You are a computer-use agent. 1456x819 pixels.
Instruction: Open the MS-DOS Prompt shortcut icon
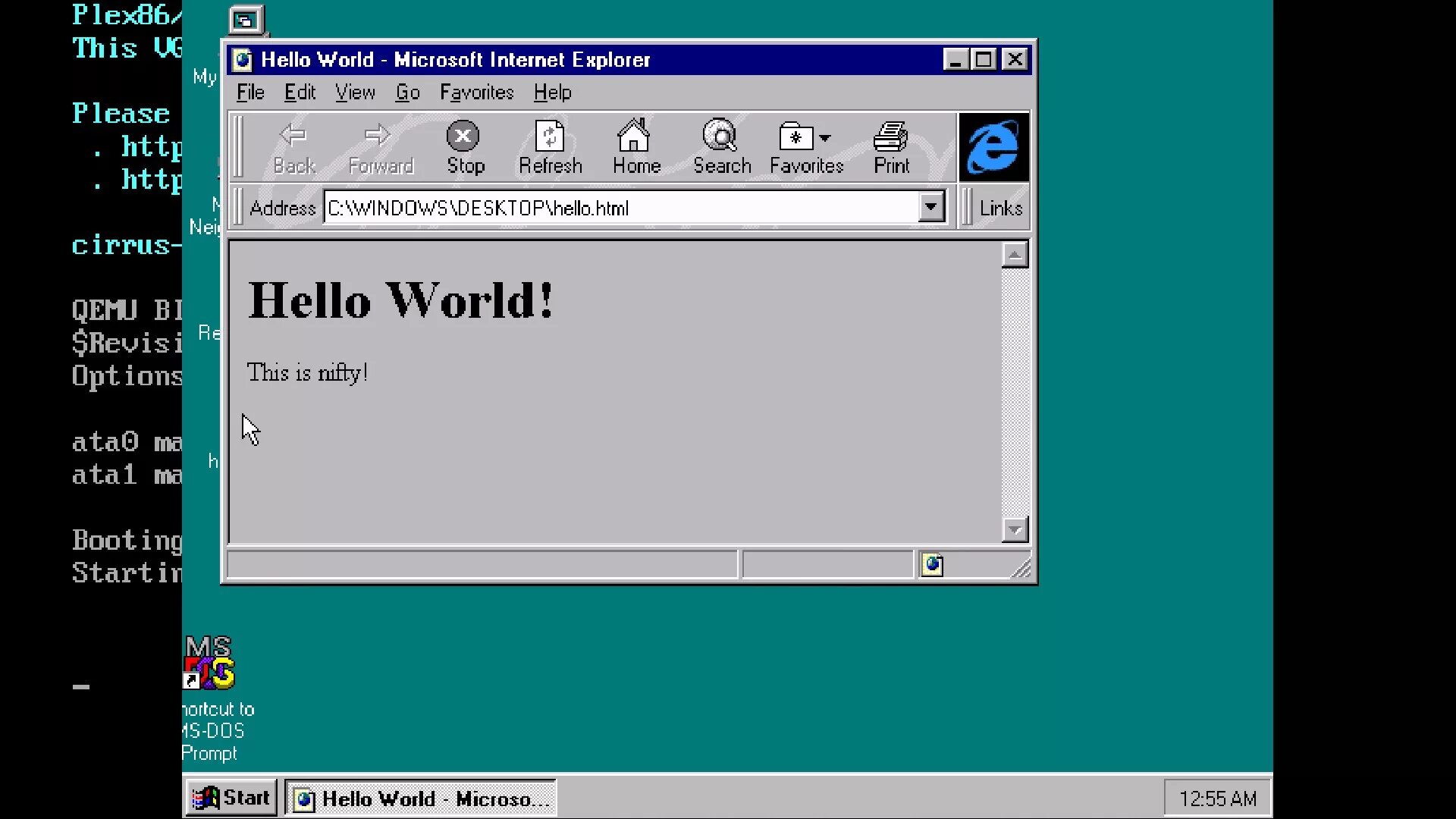[209, 663]
